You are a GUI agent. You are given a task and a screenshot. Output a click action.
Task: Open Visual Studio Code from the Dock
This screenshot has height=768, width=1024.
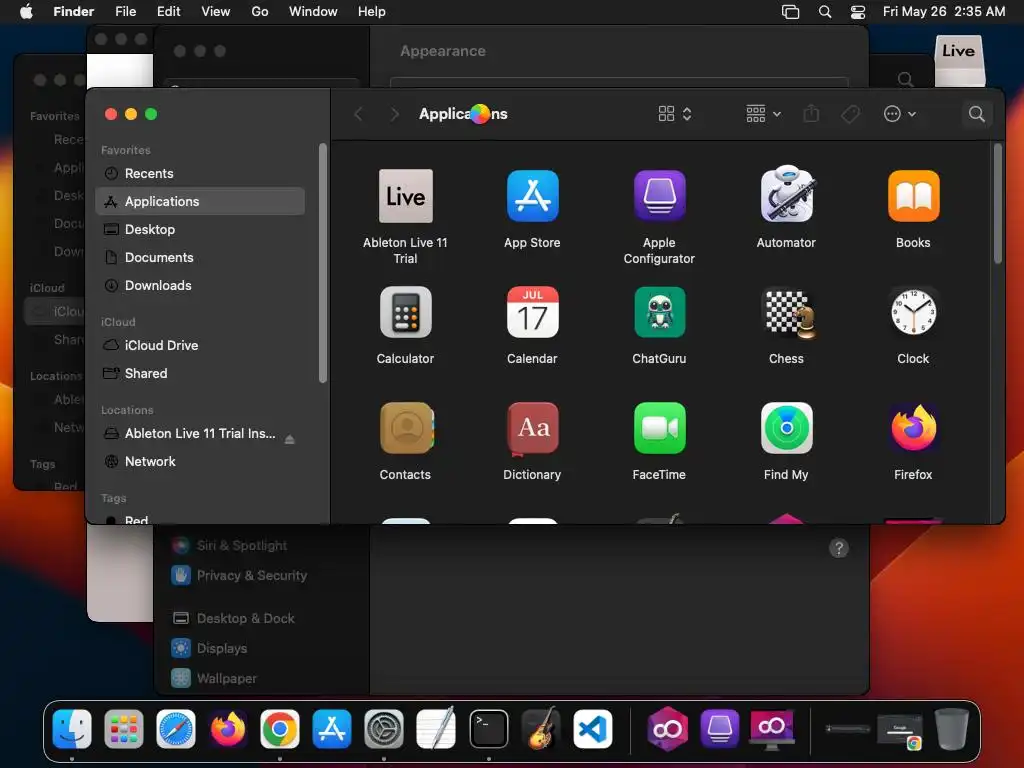tap(592, 728)
